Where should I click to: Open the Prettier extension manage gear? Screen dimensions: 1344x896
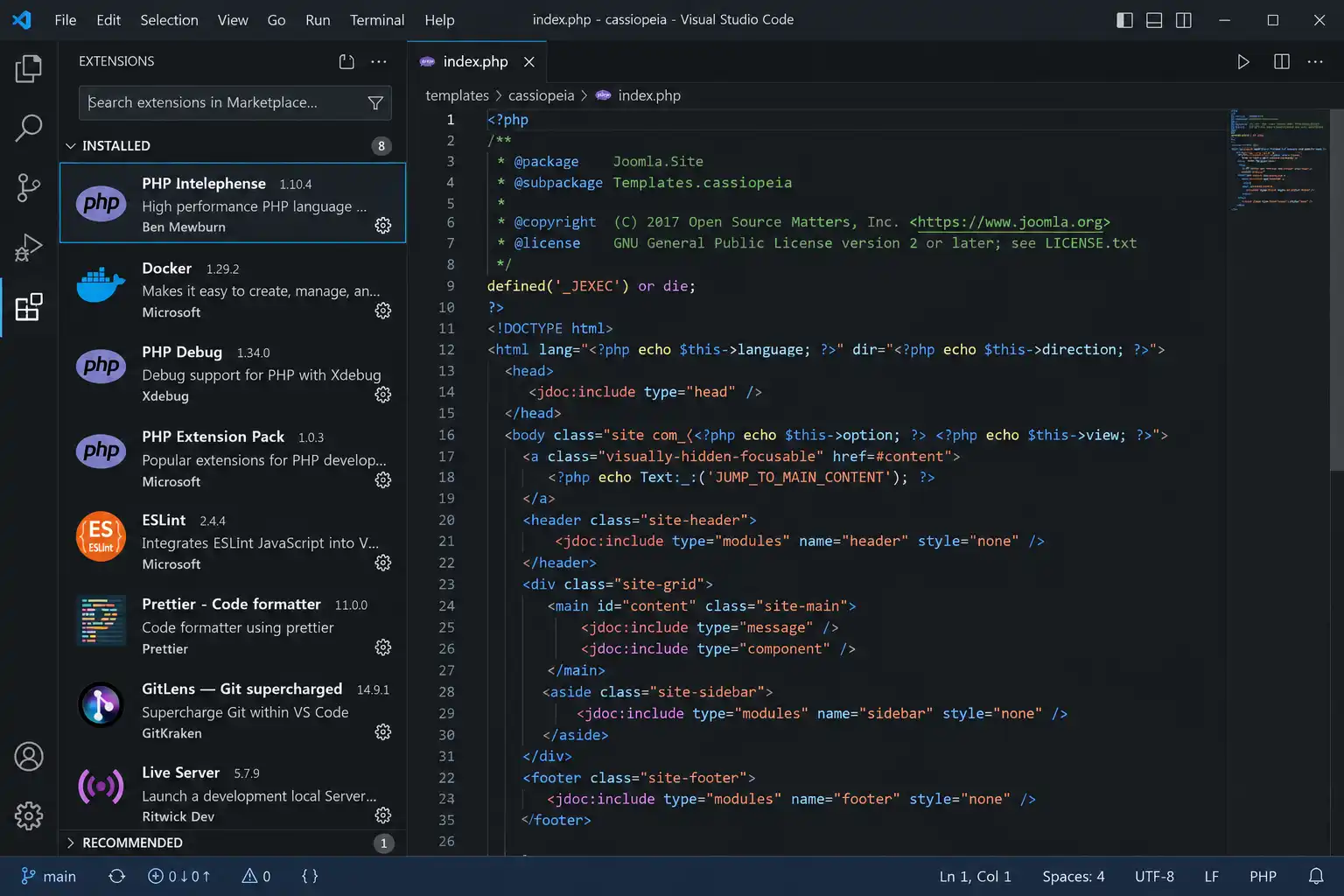point(383,647)
